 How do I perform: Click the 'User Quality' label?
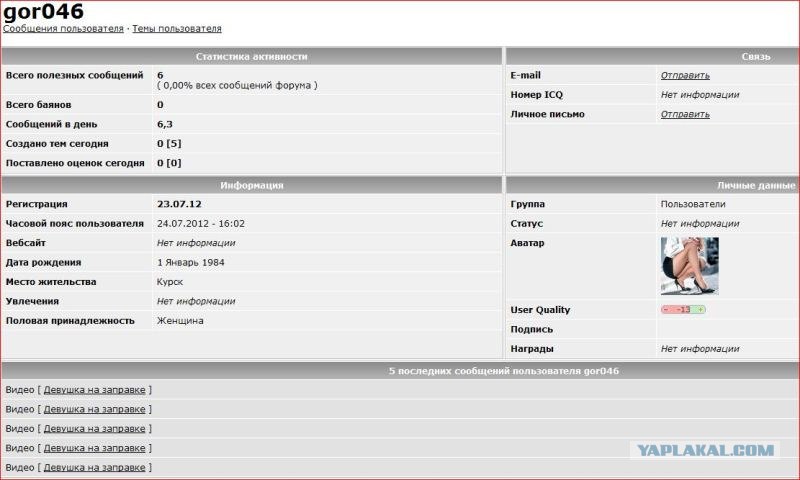click(x=540, y=310)
